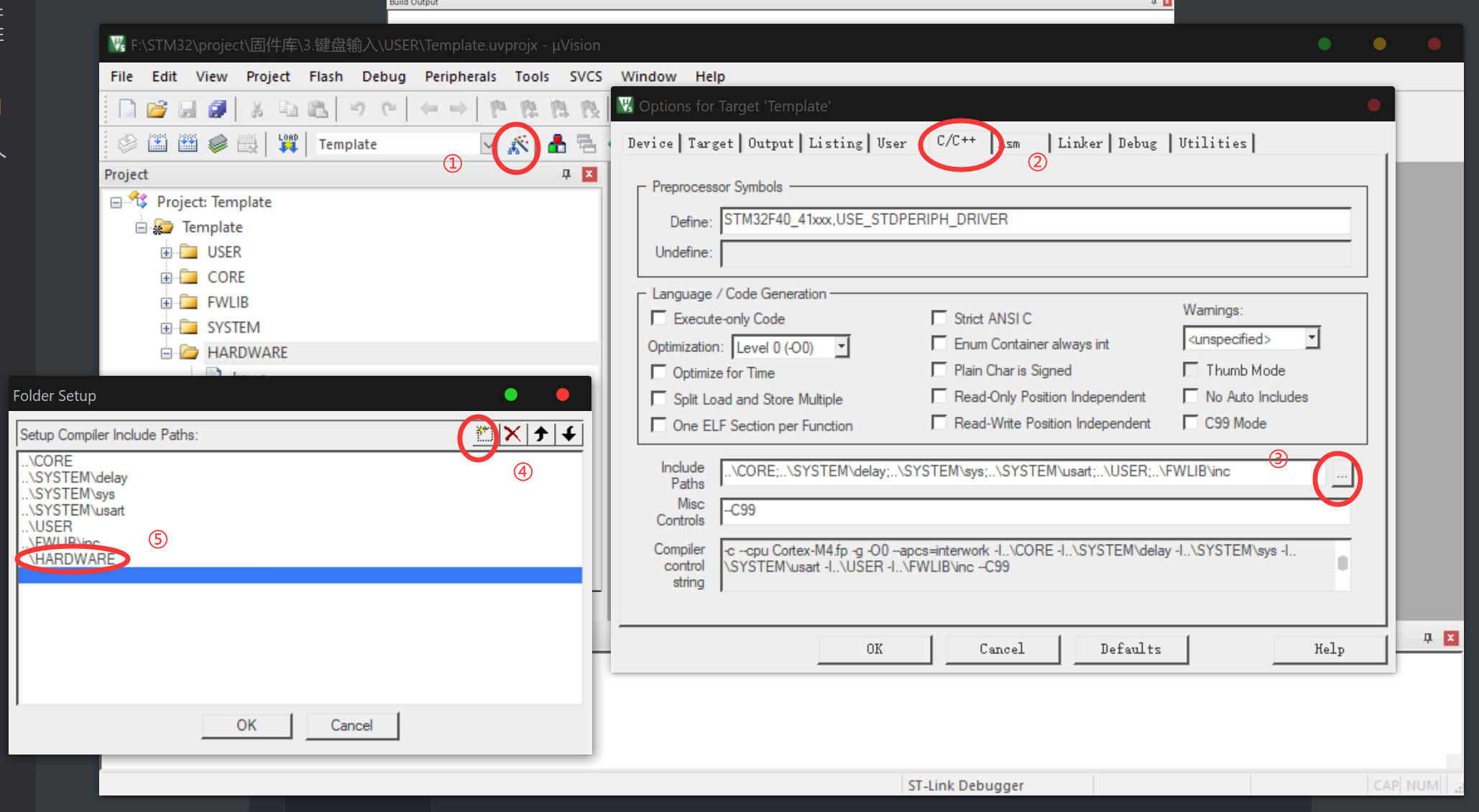
Task: Click the Defaults button
Action: [x=1130, y=649]
